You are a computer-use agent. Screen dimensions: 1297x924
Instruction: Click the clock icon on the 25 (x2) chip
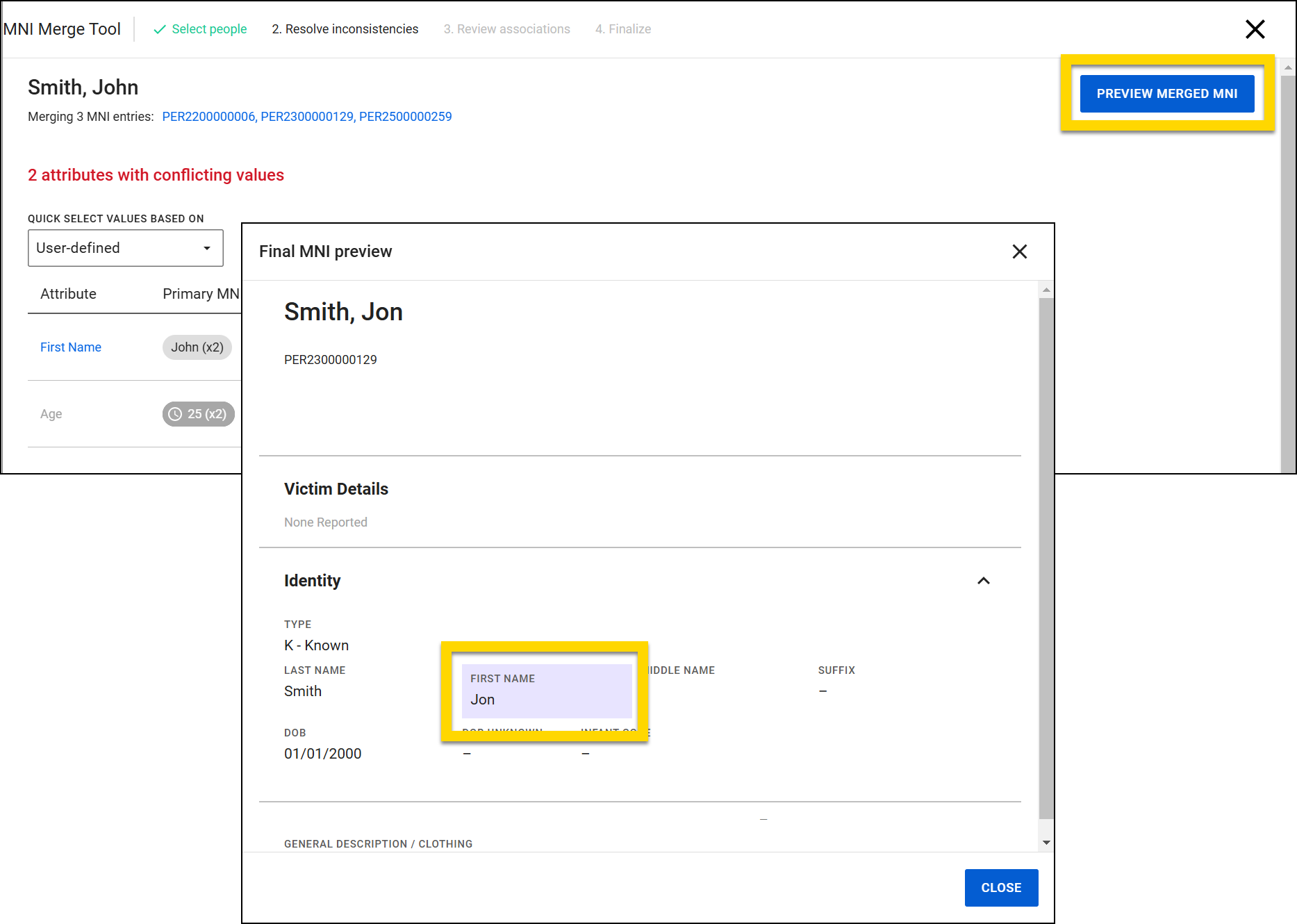175,414
